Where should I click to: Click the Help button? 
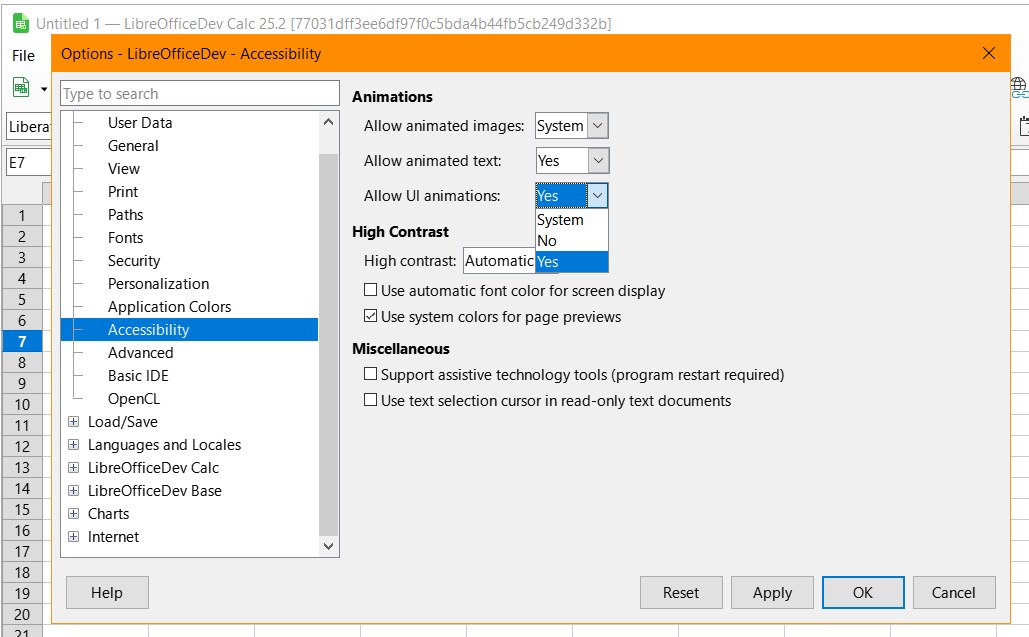pyautogui.click(x=107, y=592)
